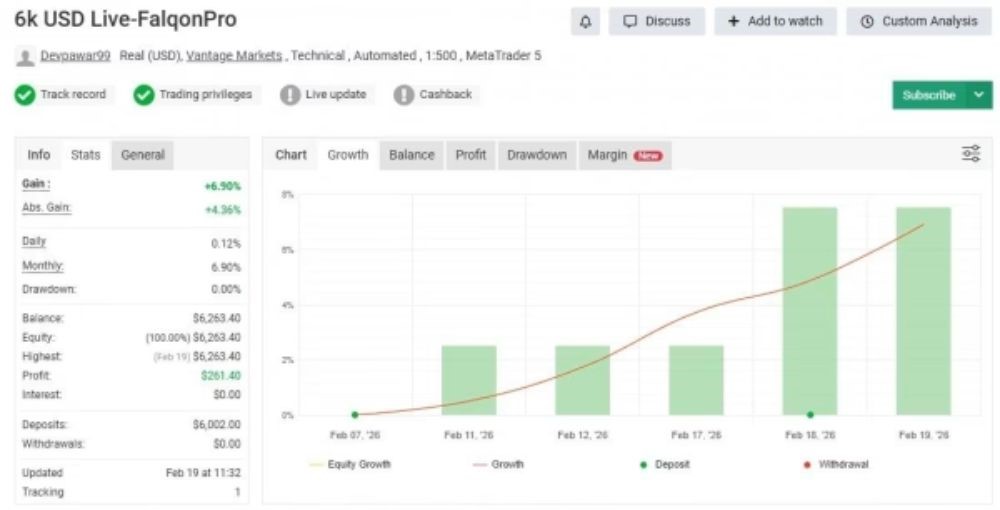Select the Growth chart tab
The image size is (1000, 510).
[348, 155]
